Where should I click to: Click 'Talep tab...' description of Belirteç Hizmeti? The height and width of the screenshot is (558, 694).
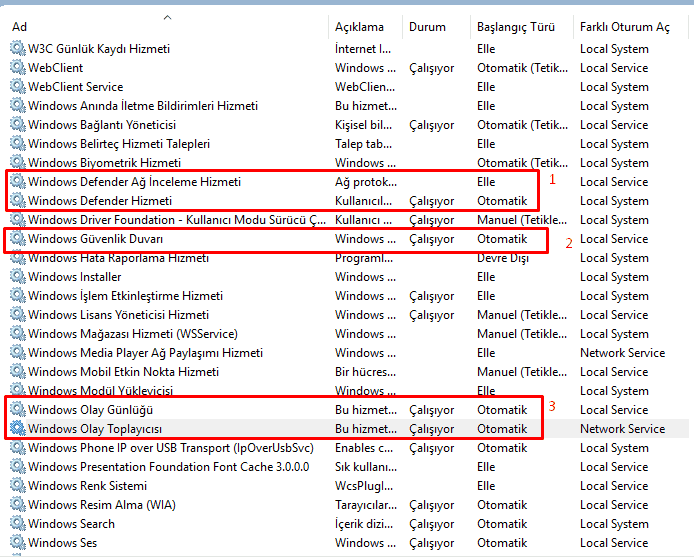click(363, 144)
